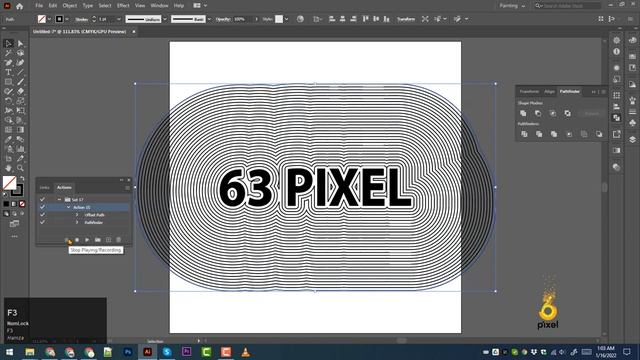Viewport: 640px width, 360px height.
Task: Select the Lasso tool
Action: (20, 53)
